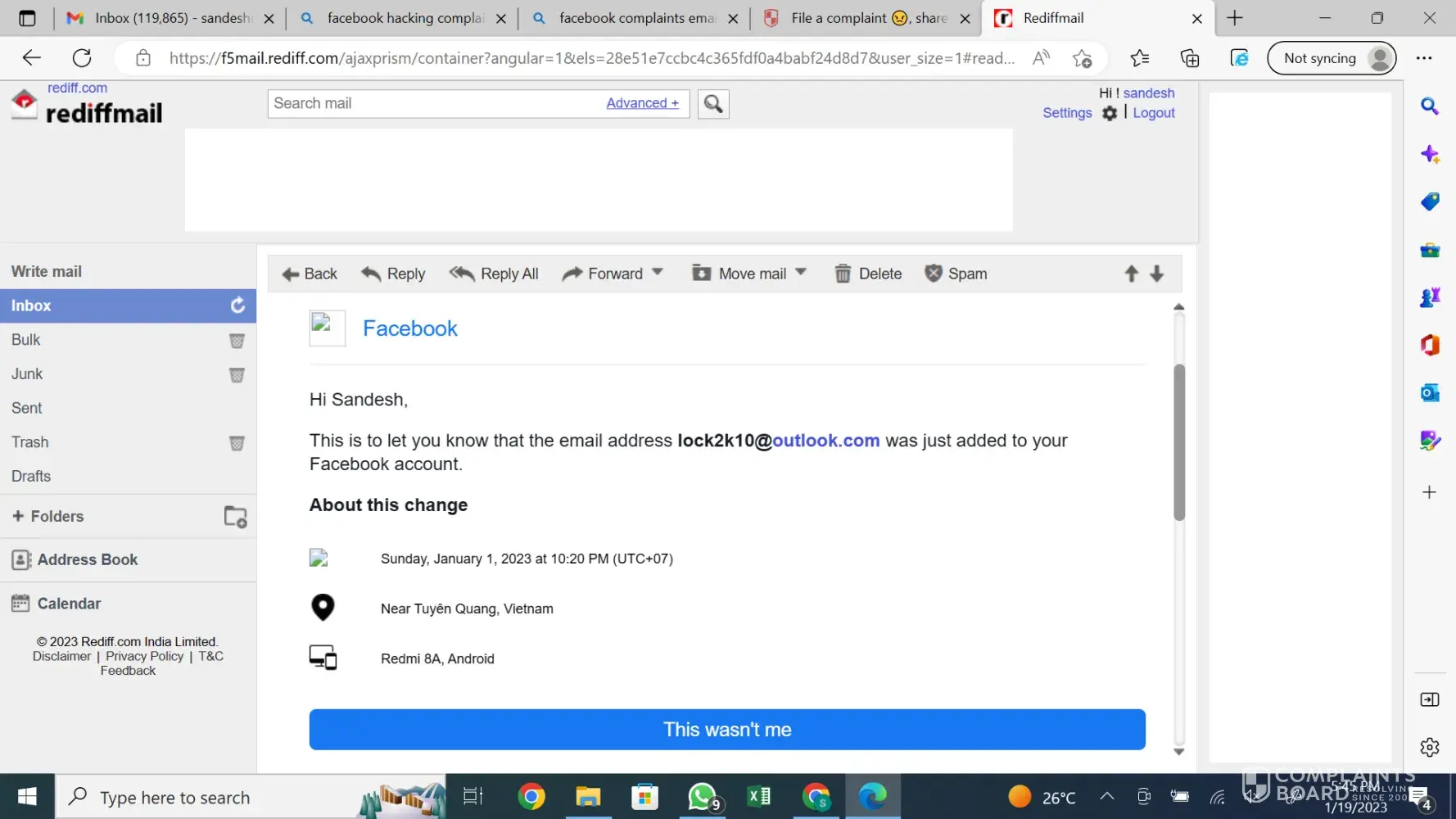The height and width of the screenshot is (819, 1456).
Task: Open Excel from the taskbar
Action: click(759, 797)
